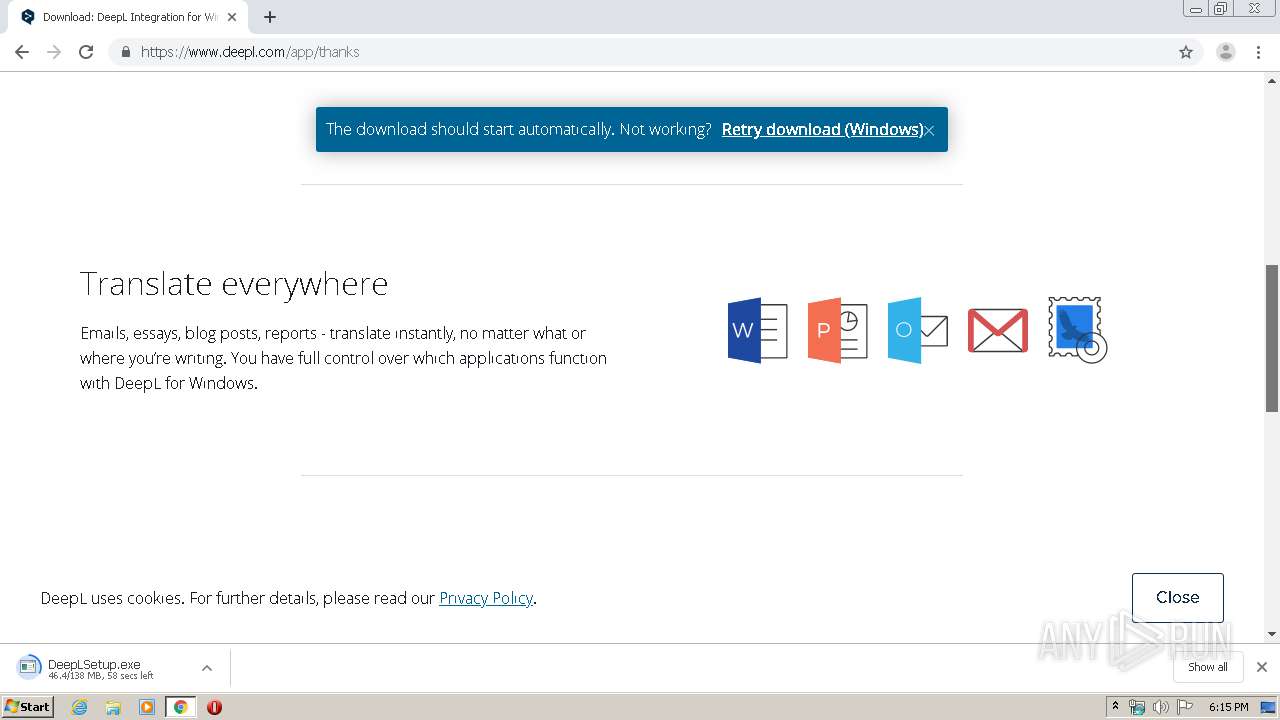
Task: Retry the Windows download link
Action: (822, 129)
